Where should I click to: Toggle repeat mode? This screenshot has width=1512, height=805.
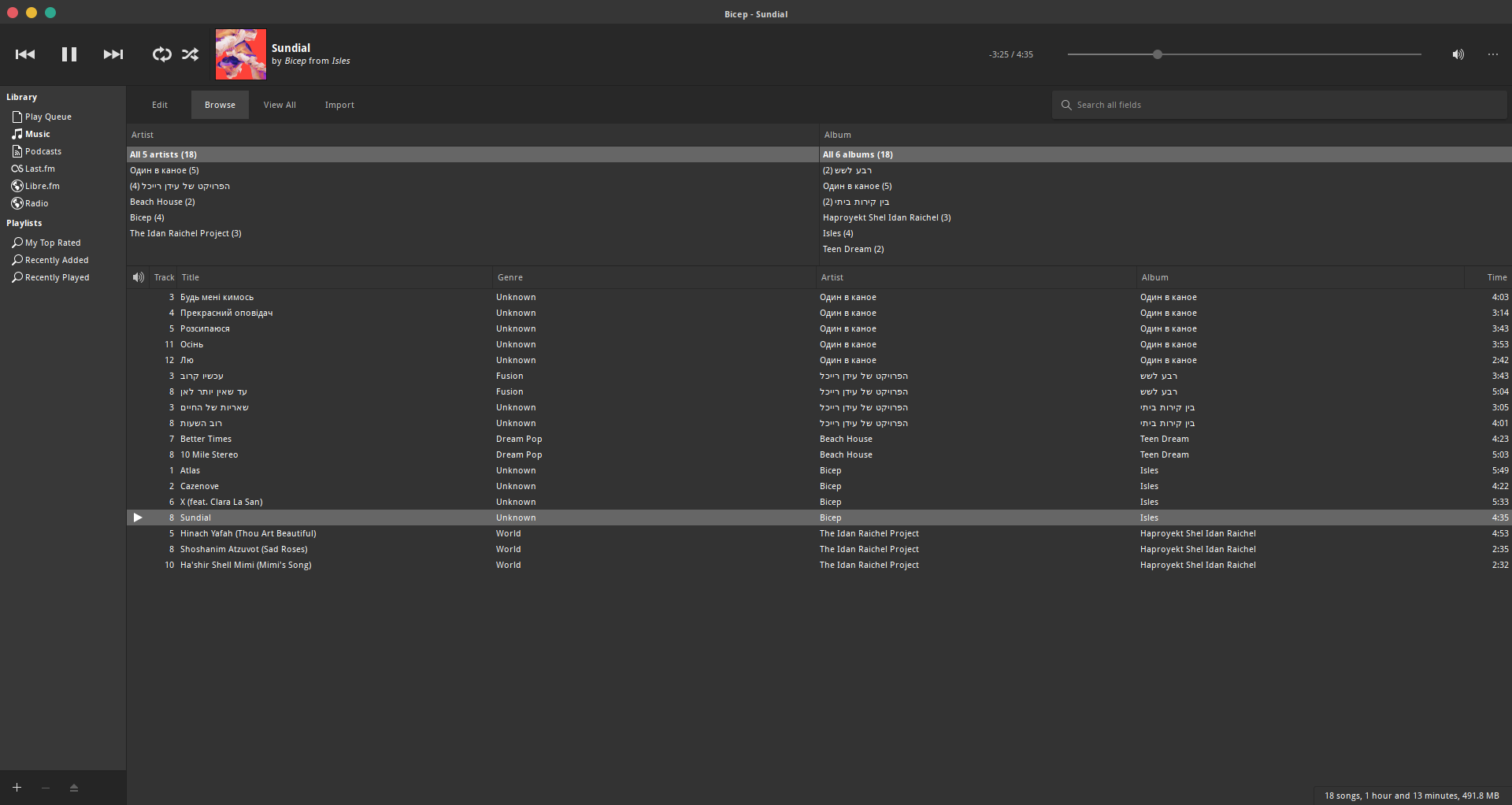[x=161, y=54]
